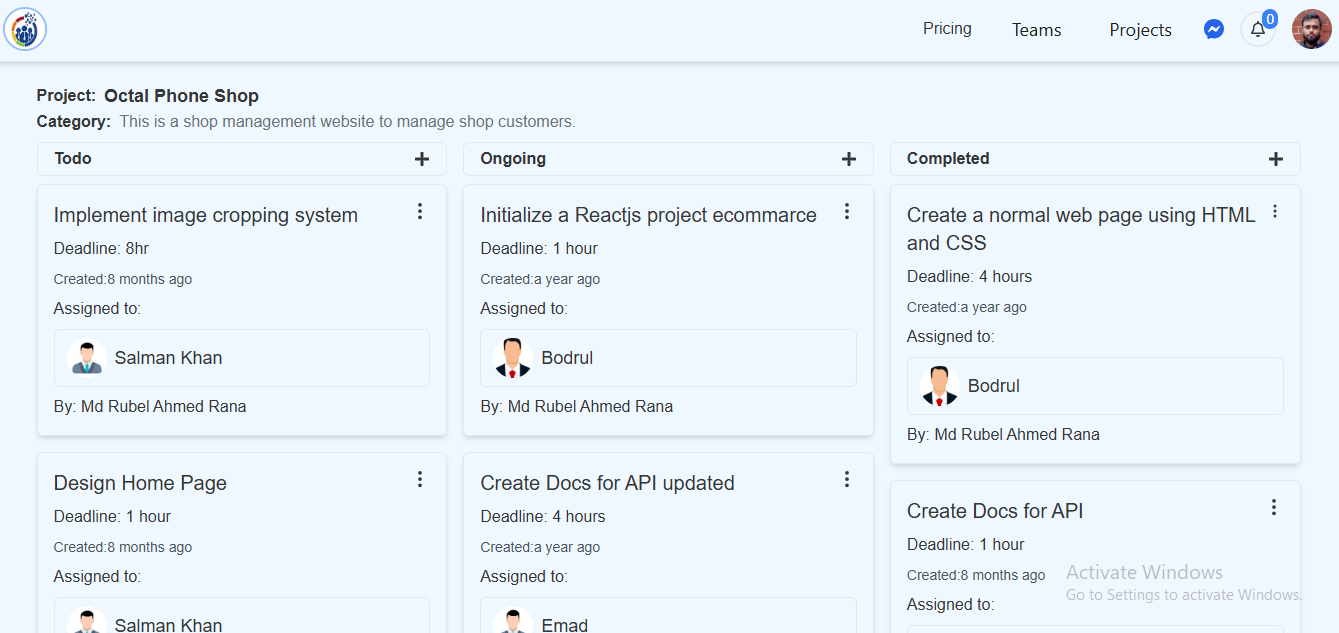Open the Create Docs for API updated title

point(607,483)
